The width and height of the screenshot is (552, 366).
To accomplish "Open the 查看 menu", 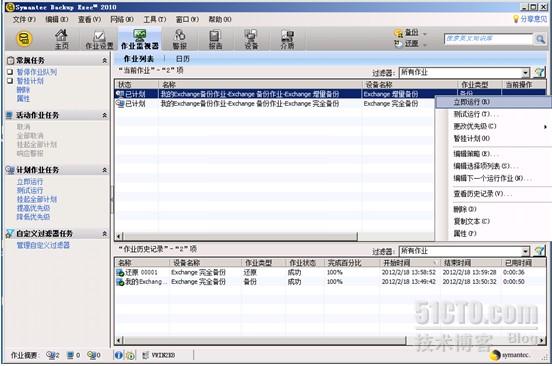I will click(x=89, y=19).
